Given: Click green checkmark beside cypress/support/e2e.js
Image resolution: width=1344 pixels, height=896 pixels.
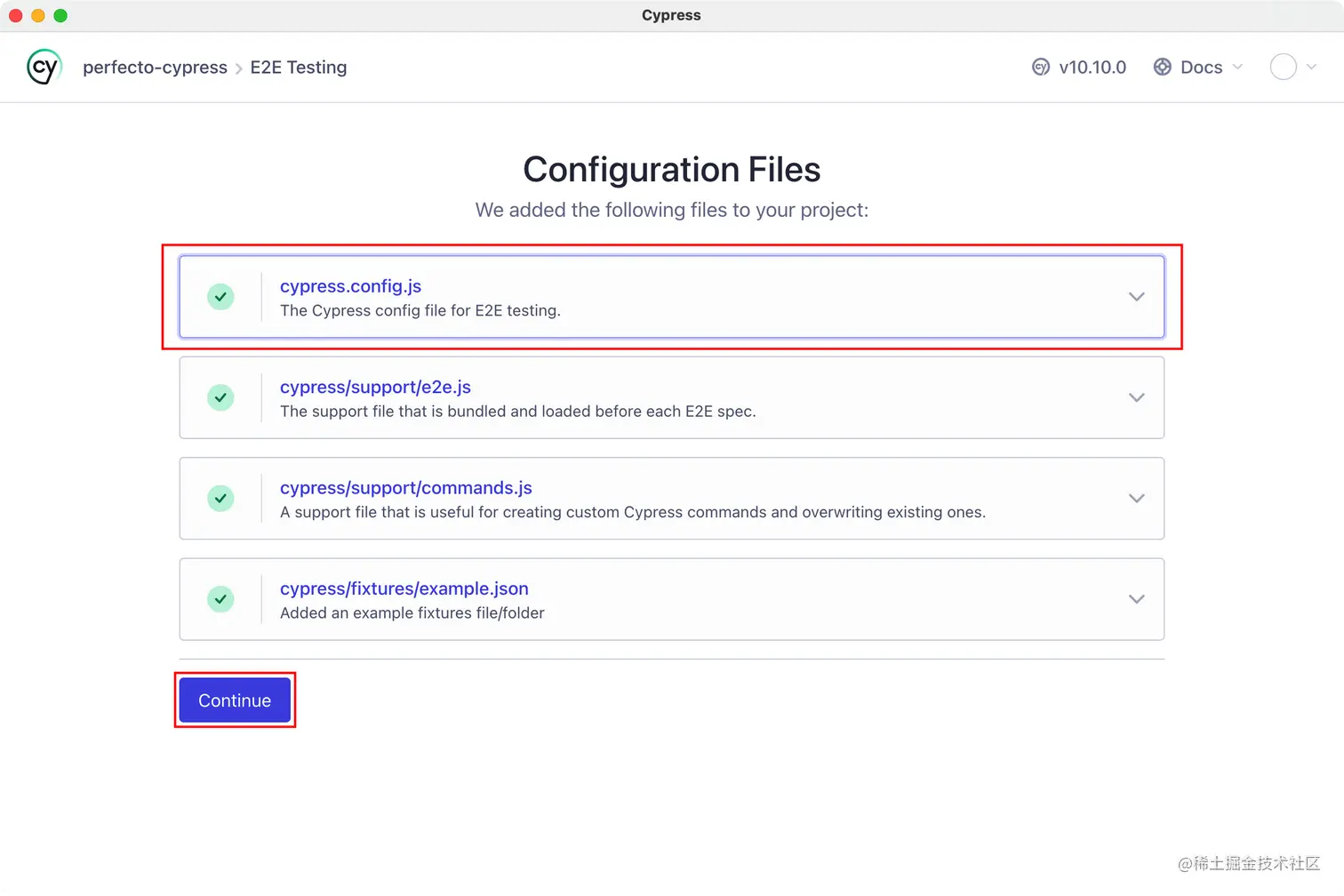Looking at the screenshot, I should [220, 397].
